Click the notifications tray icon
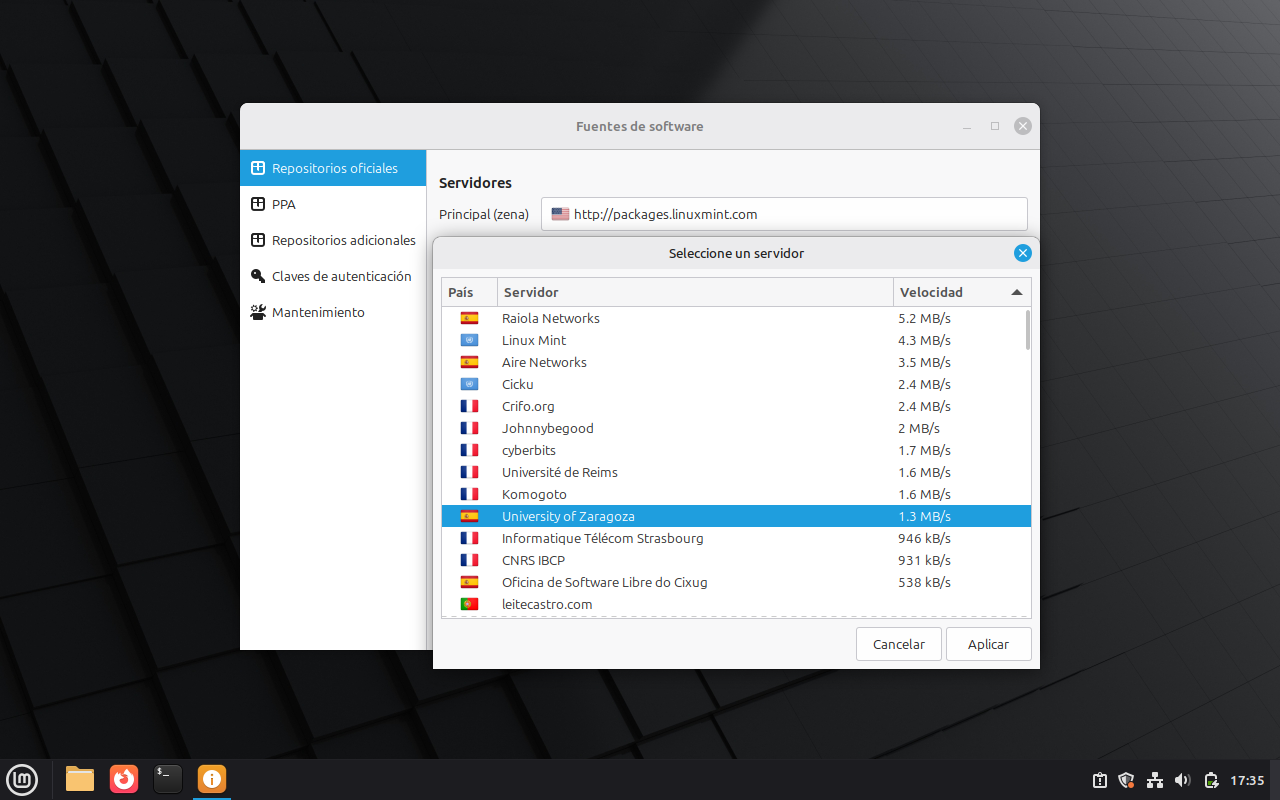 (x=1099, y=780)
